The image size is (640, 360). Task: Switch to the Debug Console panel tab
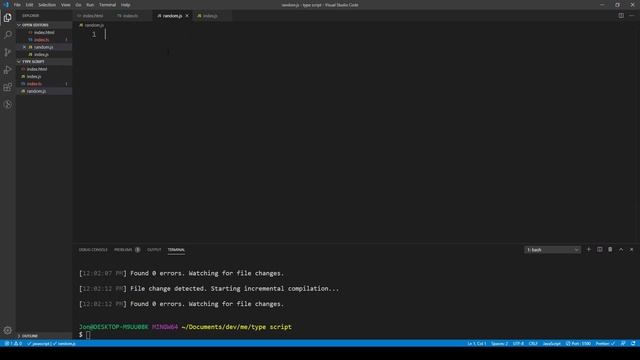point(93,250)
